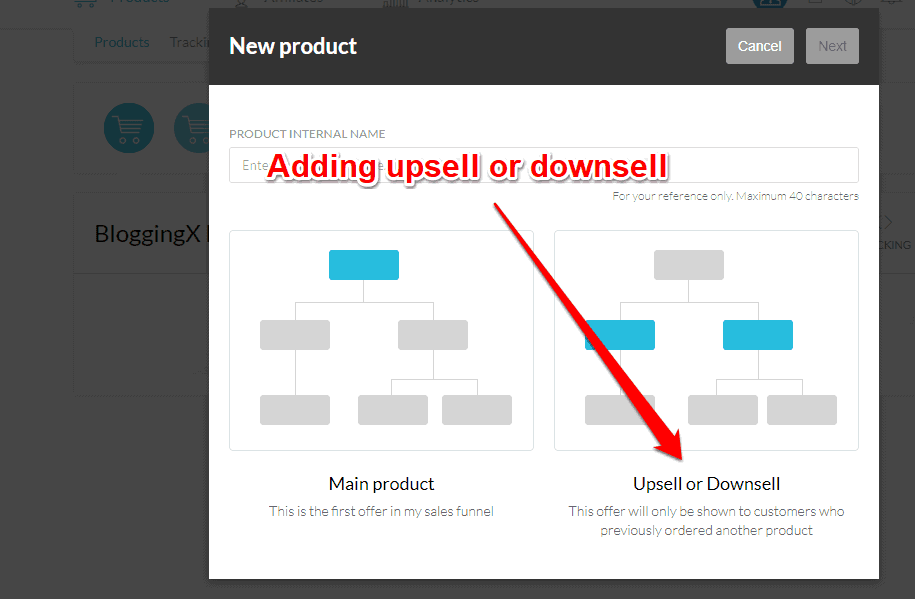The image size is (915, 599).
Task: Click 'For your reference only. Maximum 40 characters' note
Action: [735, 196]
